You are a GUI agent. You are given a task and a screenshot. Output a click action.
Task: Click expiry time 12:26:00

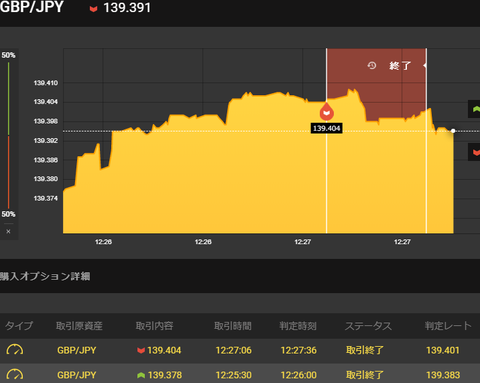[298, 375]
